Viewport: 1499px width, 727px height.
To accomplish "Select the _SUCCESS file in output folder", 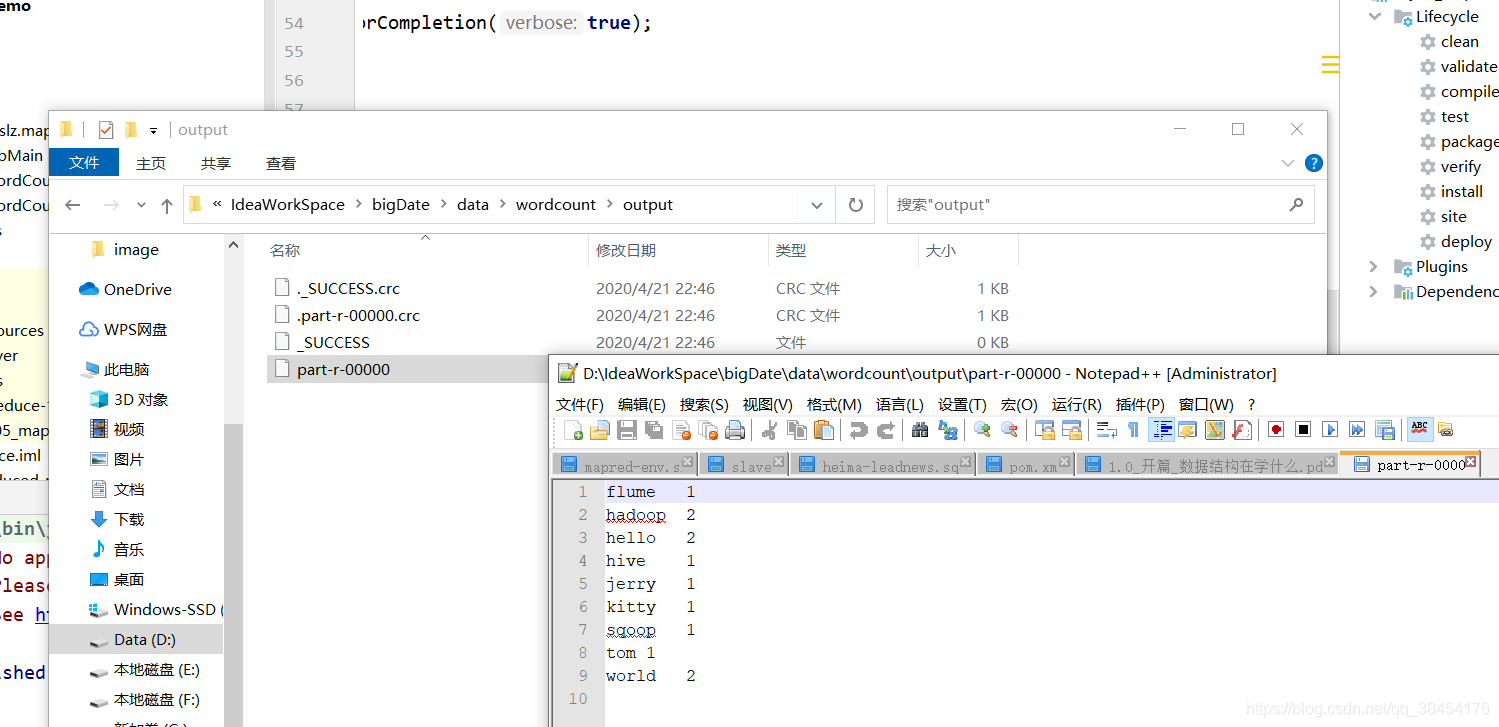I will point(333,342).
